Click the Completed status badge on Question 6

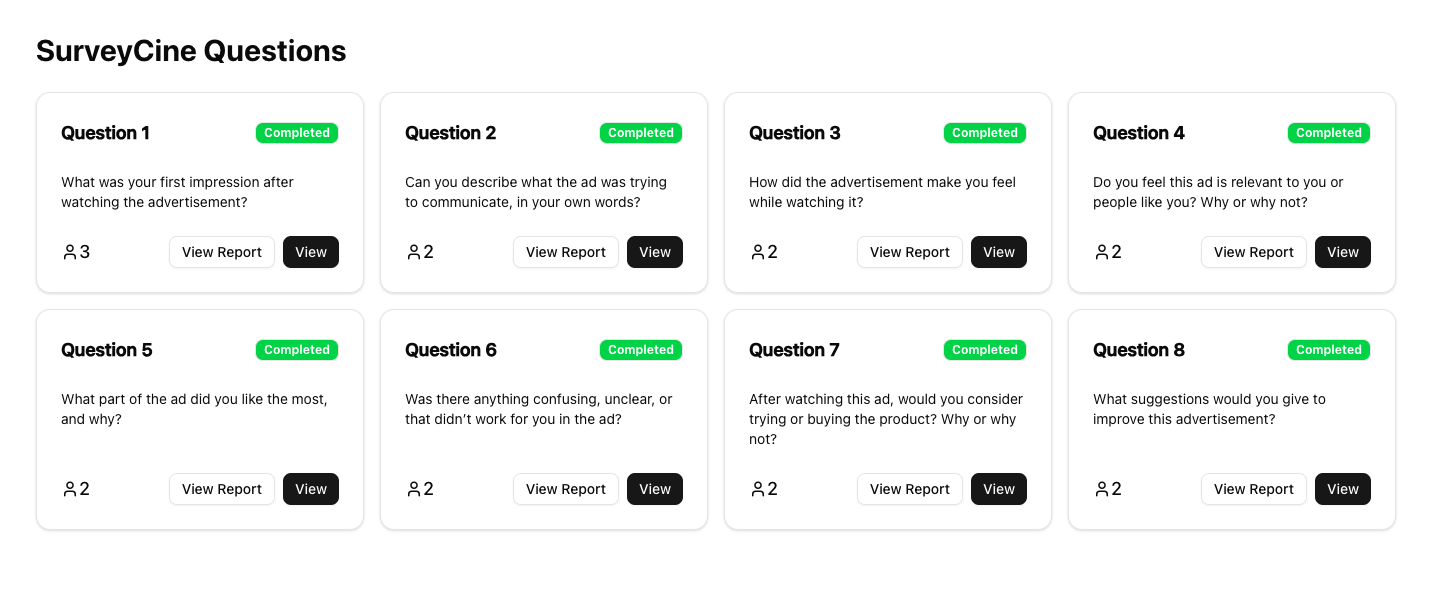click(x=641, y=350)
